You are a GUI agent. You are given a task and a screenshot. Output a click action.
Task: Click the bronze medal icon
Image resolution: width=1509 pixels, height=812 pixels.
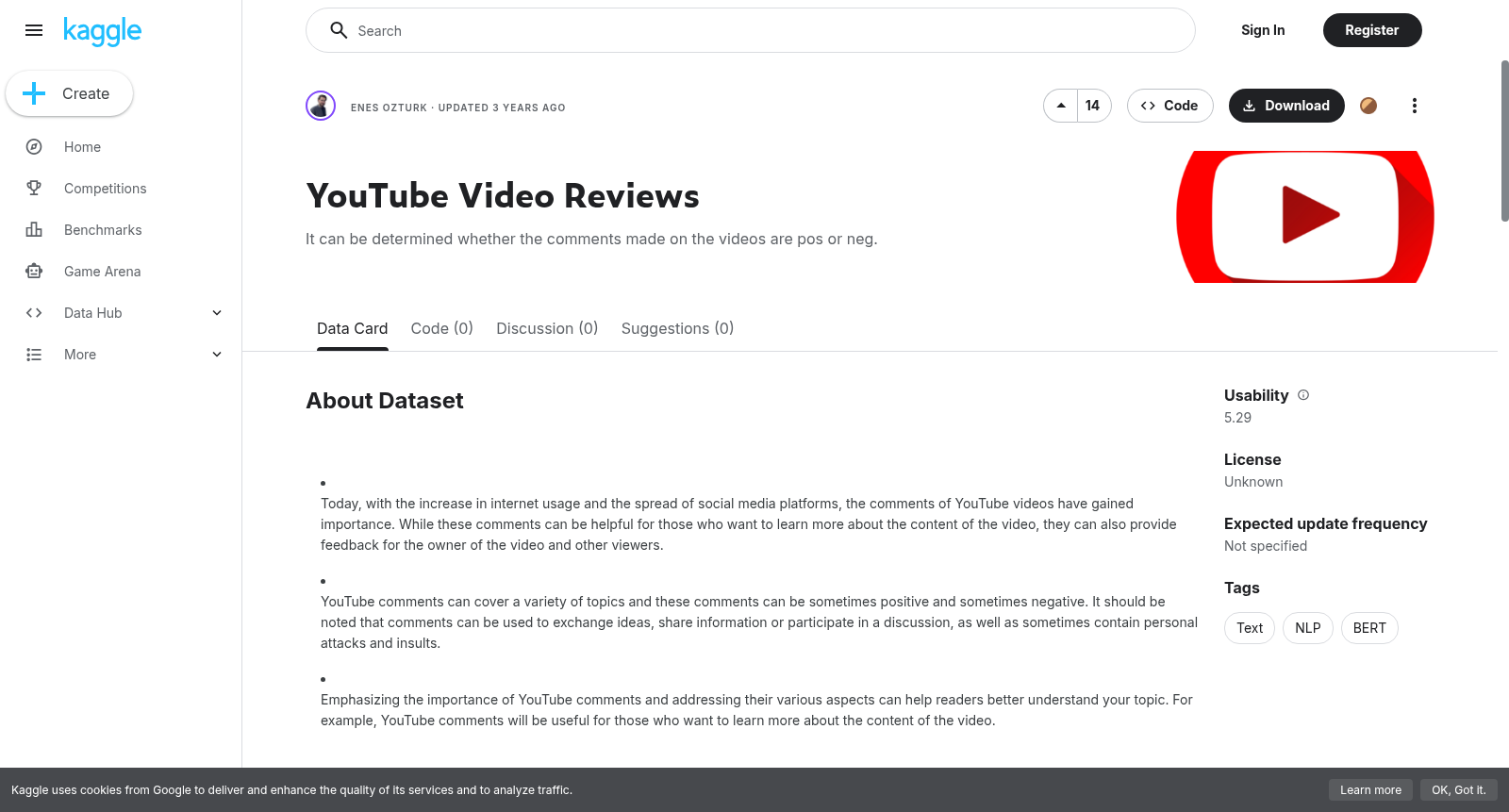tap(1368, 106)
